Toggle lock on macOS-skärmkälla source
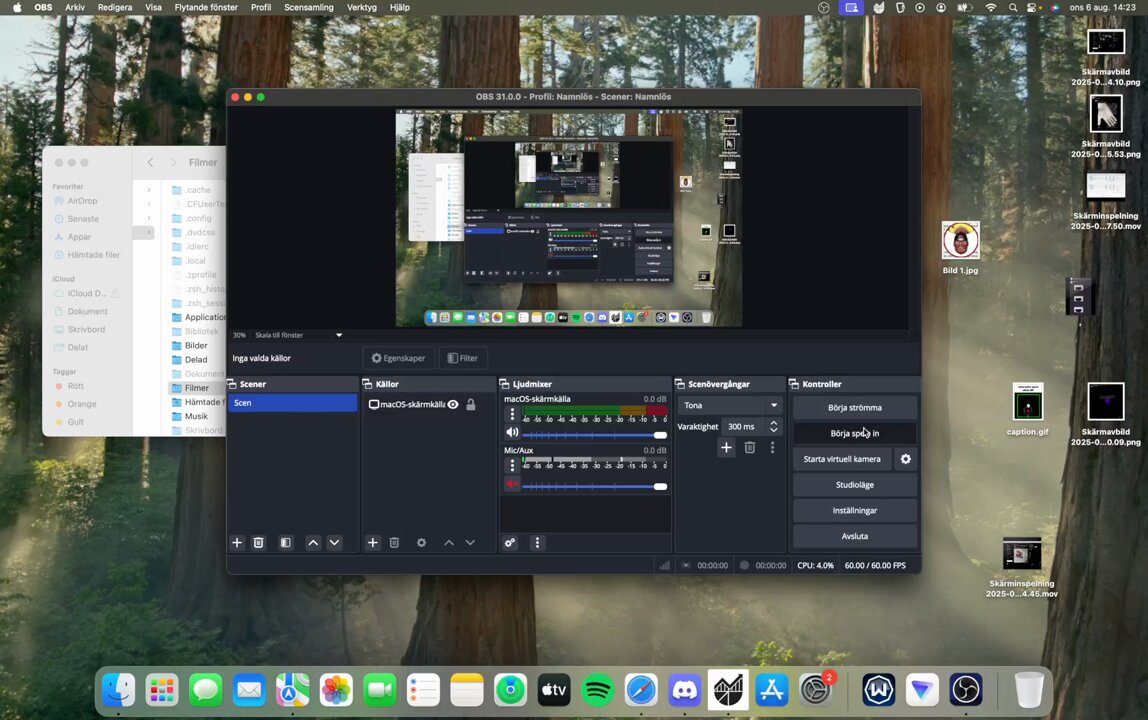Image resolution: width=1148 pixels, height=720 pixels. 471,404
